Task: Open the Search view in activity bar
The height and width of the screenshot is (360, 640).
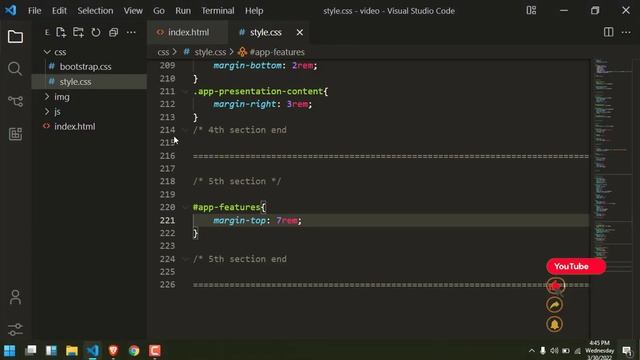Action: point(15,69)
